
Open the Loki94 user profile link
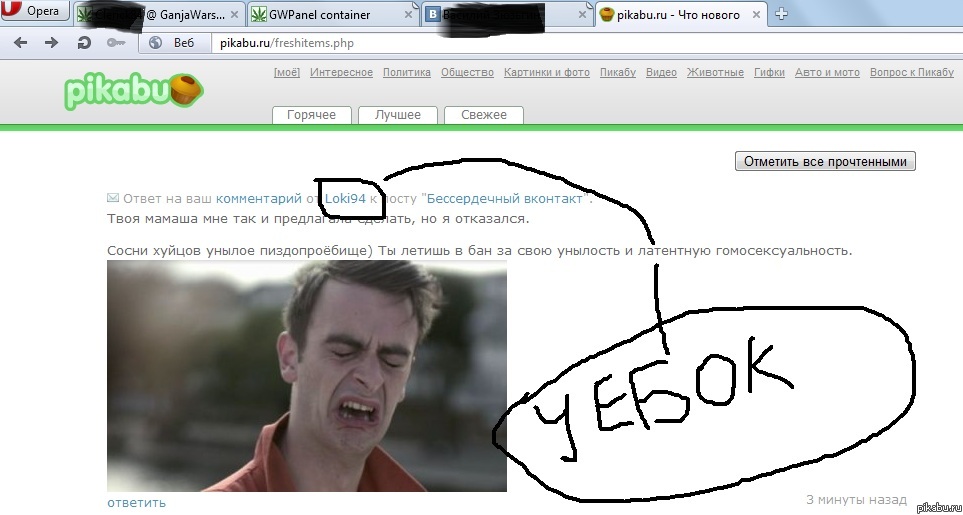click(345, 199)
